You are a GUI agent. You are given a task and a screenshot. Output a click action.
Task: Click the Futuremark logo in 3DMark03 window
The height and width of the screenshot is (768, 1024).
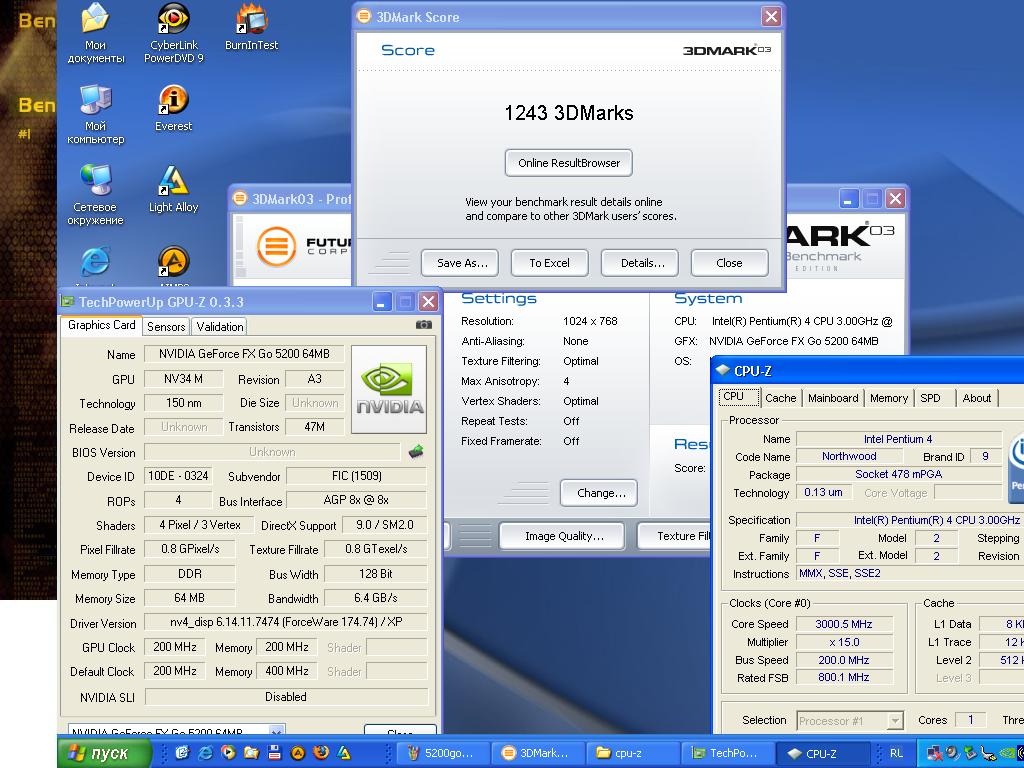(x=276, y=246)
